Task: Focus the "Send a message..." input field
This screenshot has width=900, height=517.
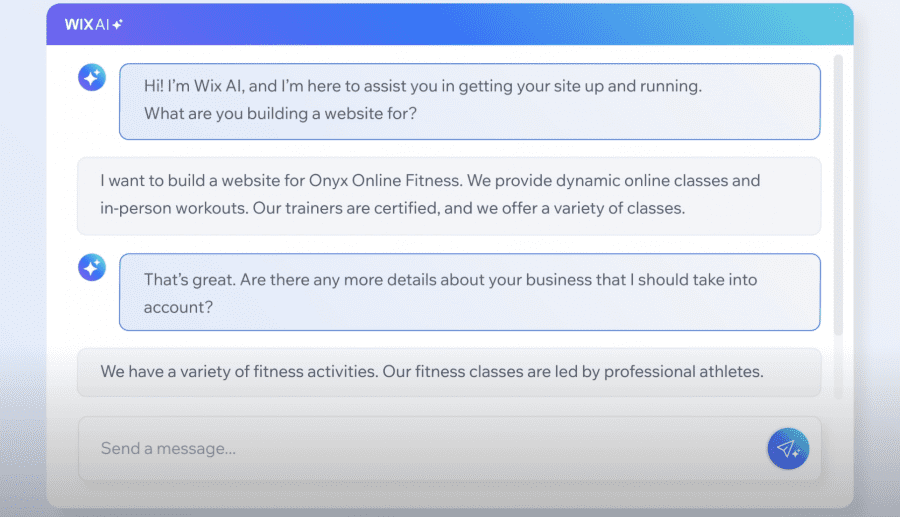Action: pyautogui.click(x=422, y=449)
